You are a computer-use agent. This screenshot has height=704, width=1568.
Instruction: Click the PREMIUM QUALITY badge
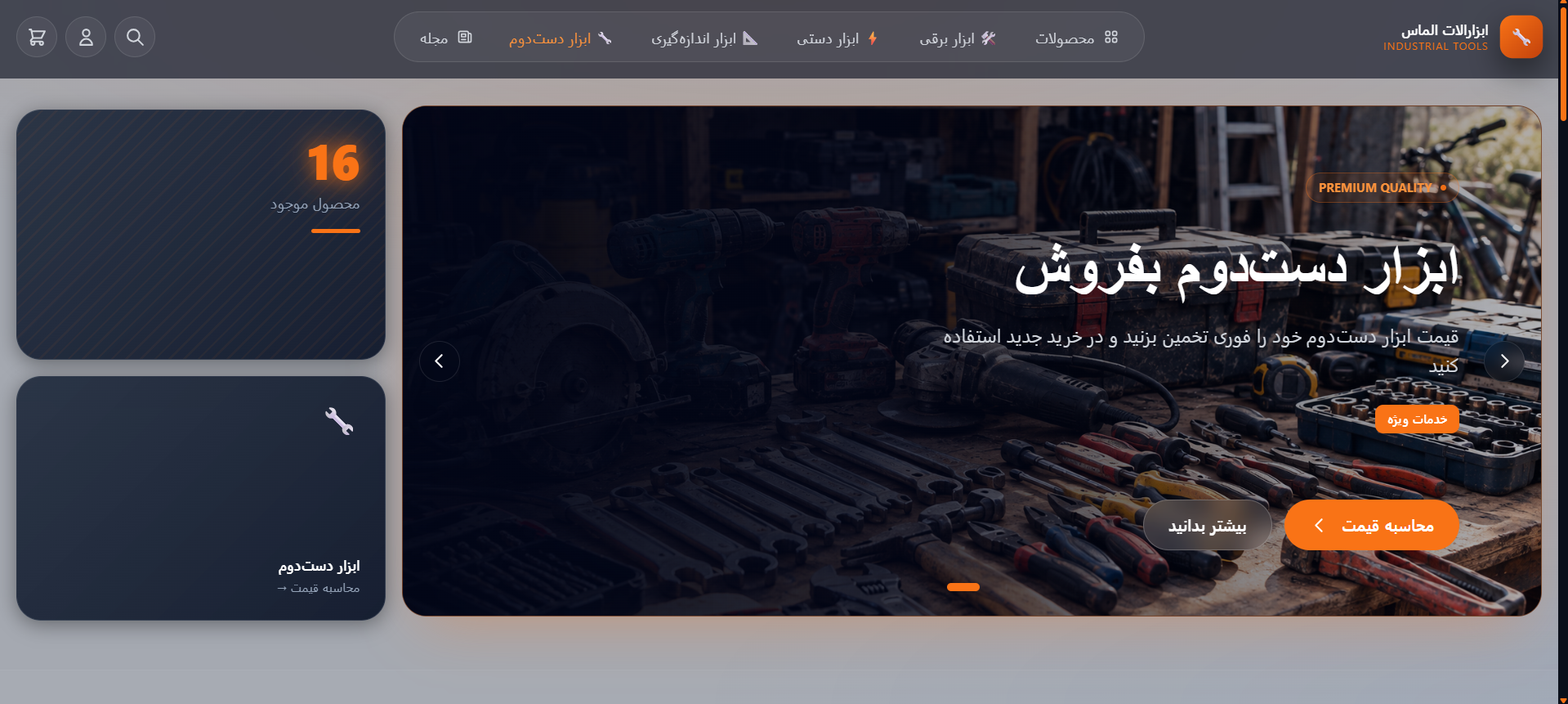point(1382,188)
